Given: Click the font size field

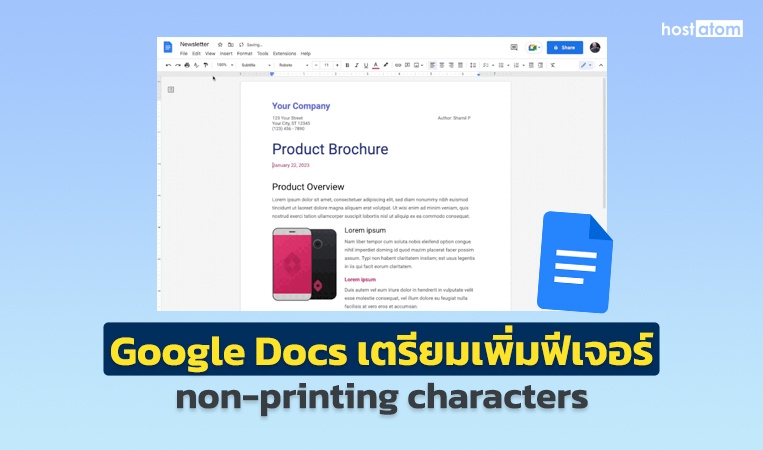Looking at the screenshot, I should coord(327,65).
